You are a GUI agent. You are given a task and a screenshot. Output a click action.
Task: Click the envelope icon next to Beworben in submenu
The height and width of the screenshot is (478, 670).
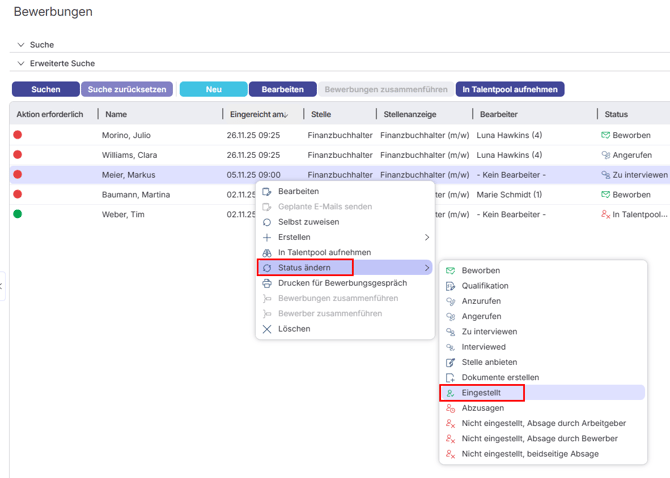click(x=451, y=271)
